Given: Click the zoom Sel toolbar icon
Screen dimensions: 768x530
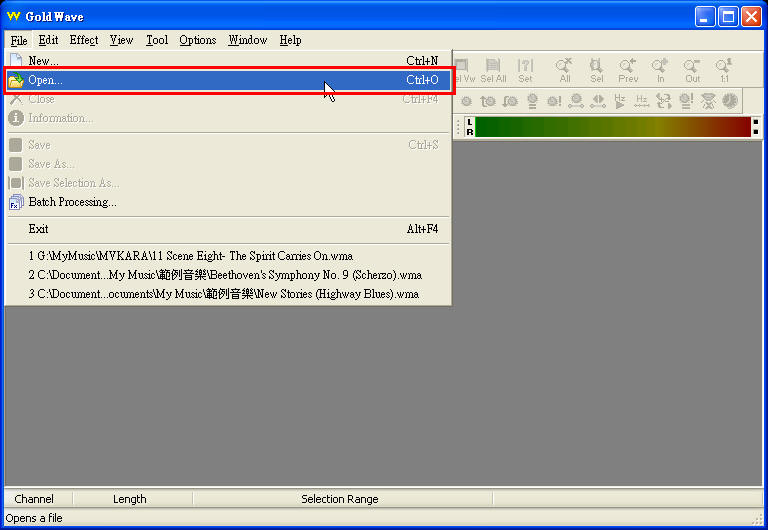Looking at the screenshot, I should click(x=597, y=69).
